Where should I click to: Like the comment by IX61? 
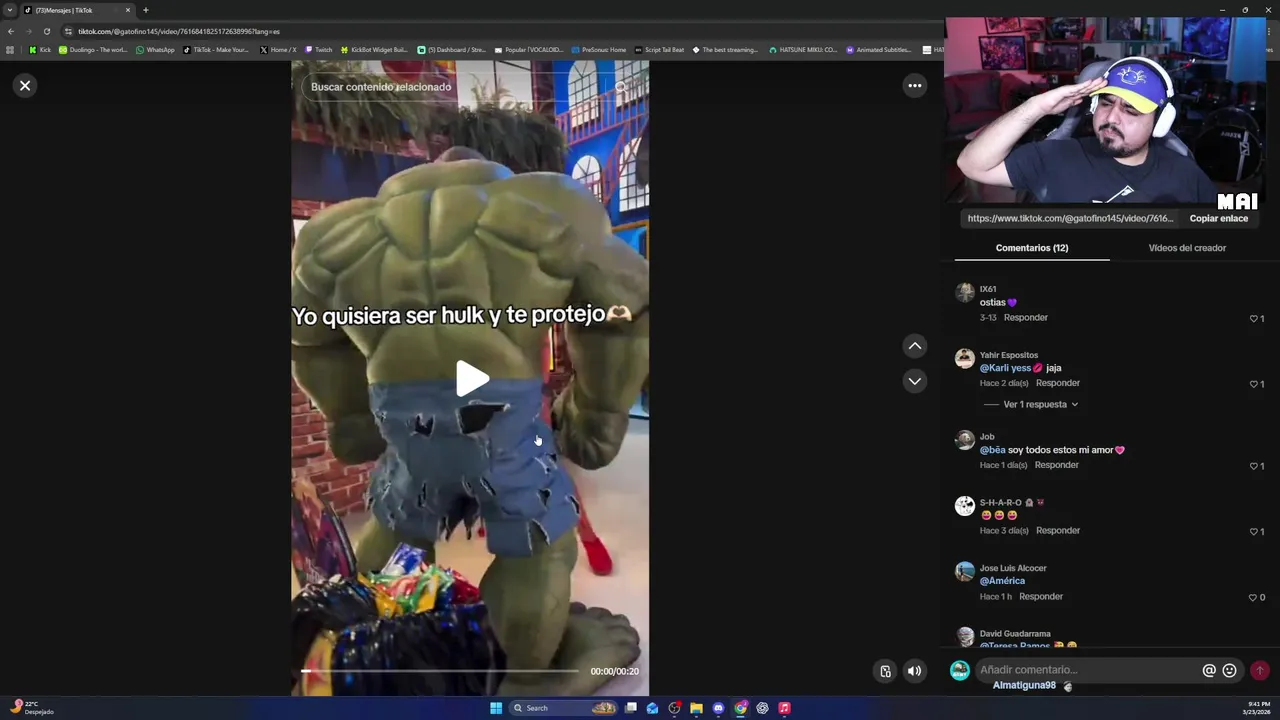tap(1254, 319)
